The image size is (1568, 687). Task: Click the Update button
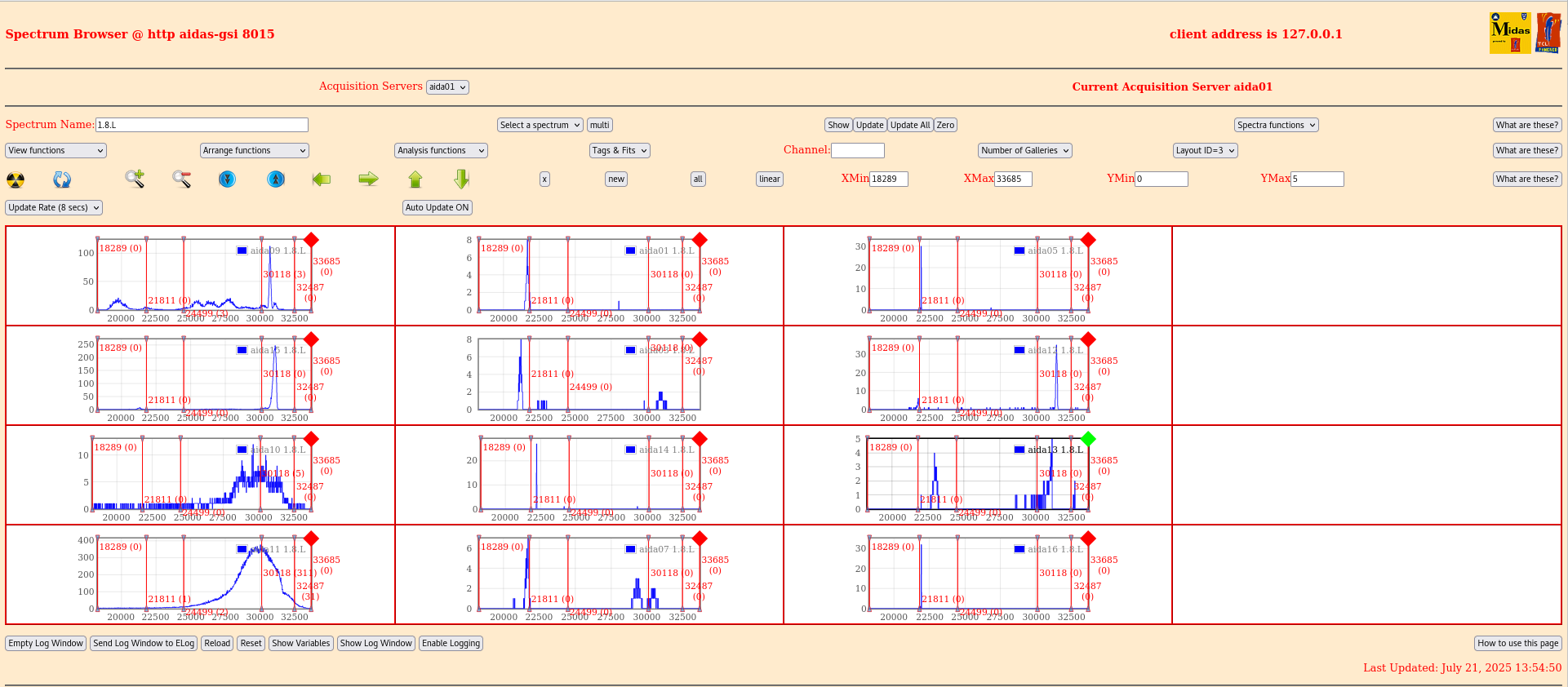pos(870,126)
